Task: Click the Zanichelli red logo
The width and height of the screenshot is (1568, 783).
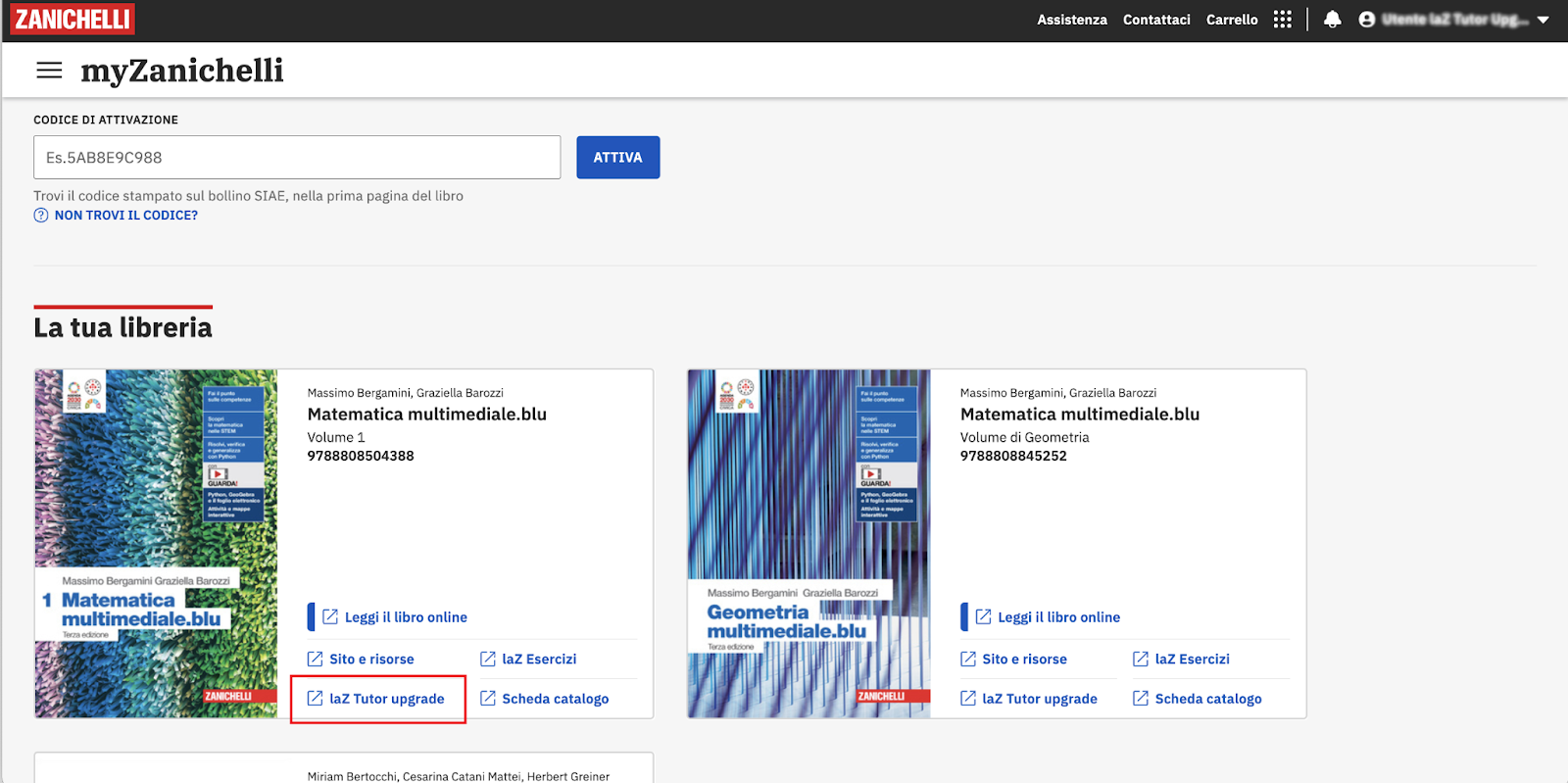Action: coord(73,19)
